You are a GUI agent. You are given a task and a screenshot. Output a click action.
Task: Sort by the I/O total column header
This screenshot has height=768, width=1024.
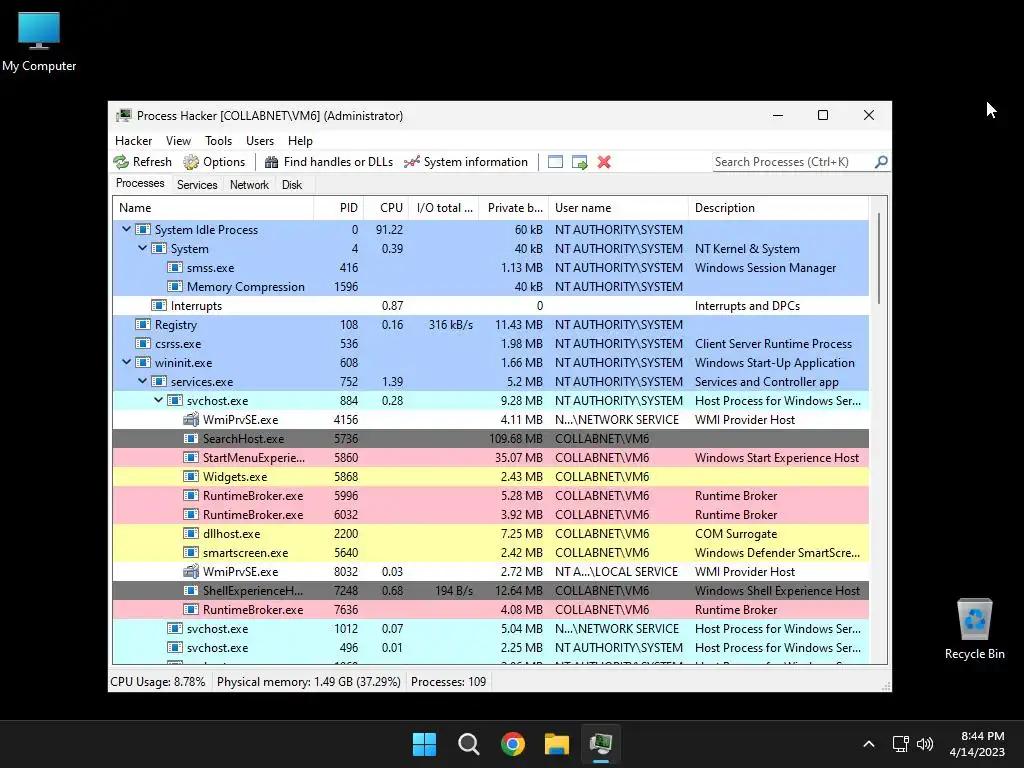(x=444, y=208)
